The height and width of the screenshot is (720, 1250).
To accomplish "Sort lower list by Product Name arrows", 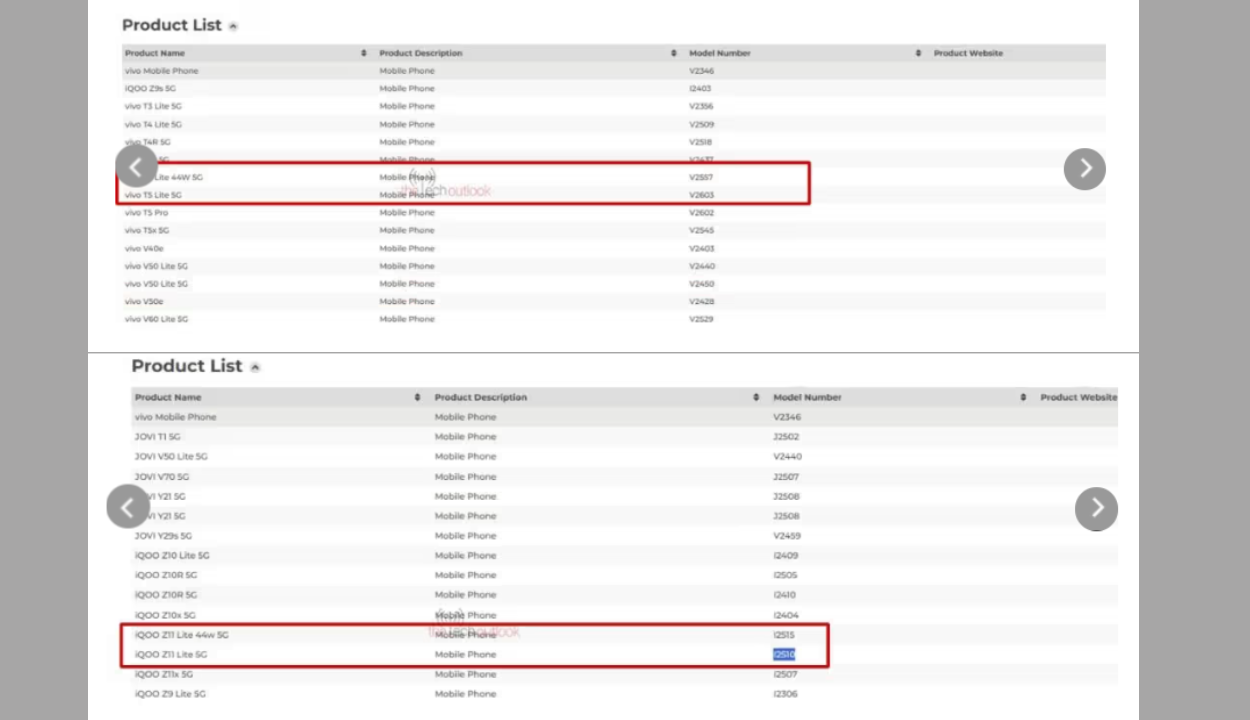I will [418, 397].
